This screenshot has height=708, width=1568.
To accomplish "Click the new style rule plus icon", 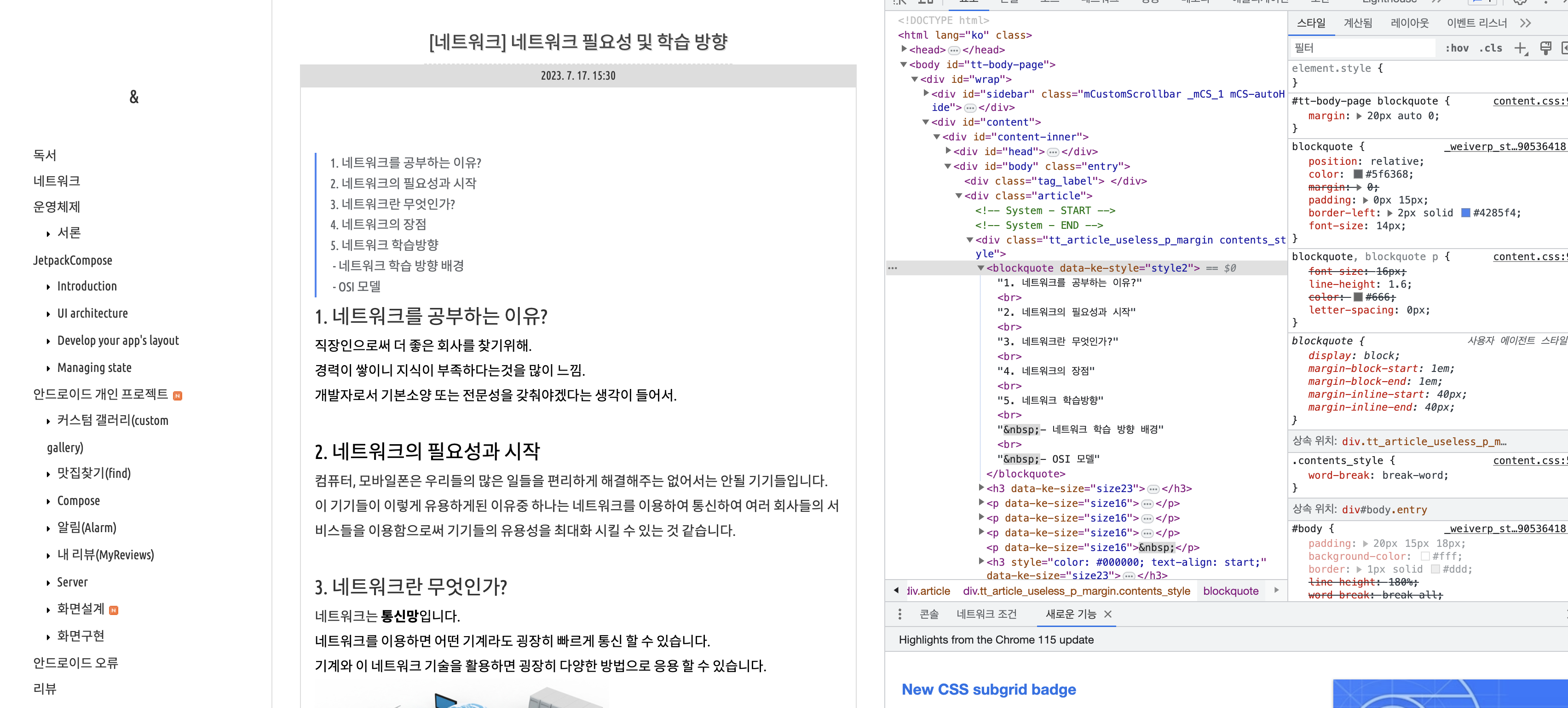I will coord(1520,48).
